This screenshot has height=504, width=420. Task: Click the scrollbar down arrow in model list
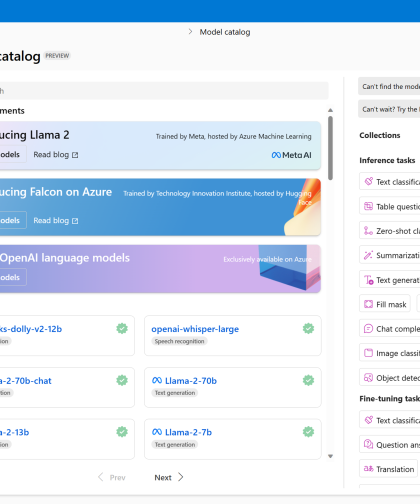coord(330,456)
